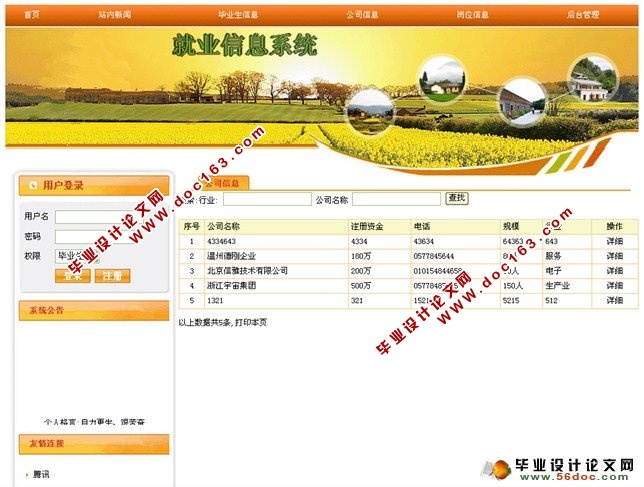Focus the 行业 search field

coord(267,200)
